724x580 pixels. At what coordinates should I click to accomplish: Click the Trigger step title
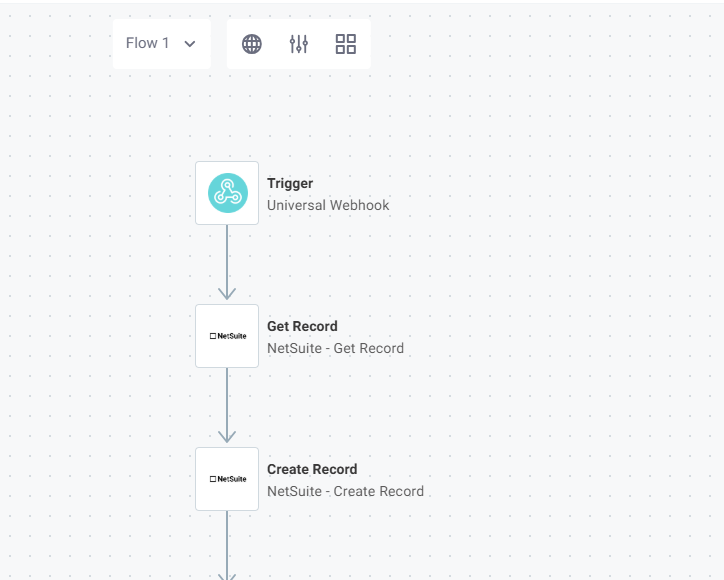click(290, 184)
